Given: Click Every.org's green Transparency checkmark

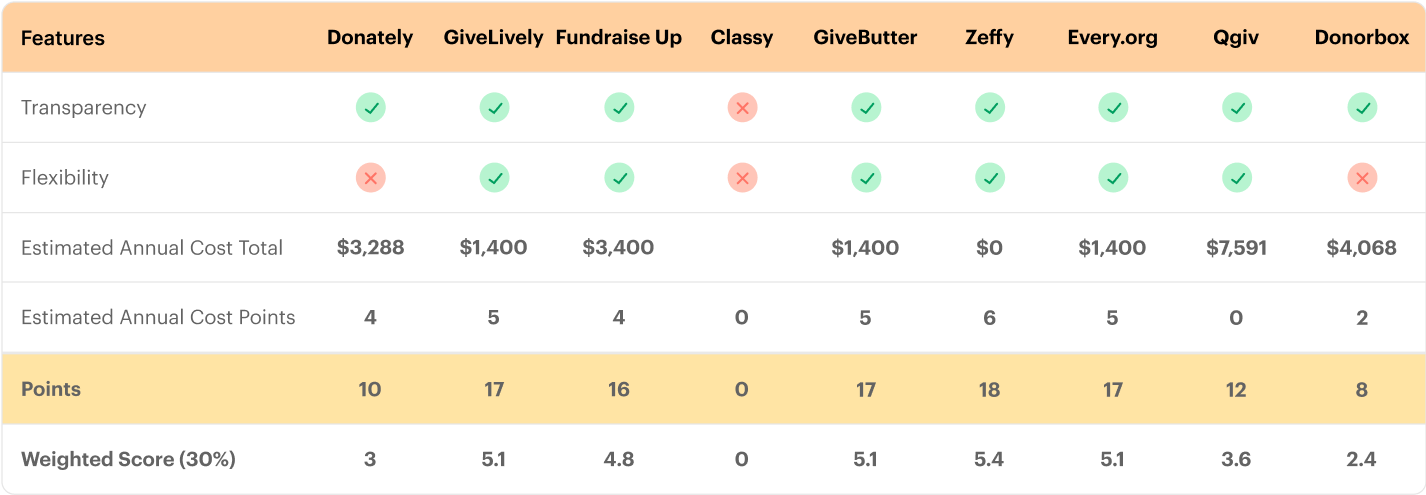Looking at the screenshot, I should pyautogui.click(x=1113, y=107).
